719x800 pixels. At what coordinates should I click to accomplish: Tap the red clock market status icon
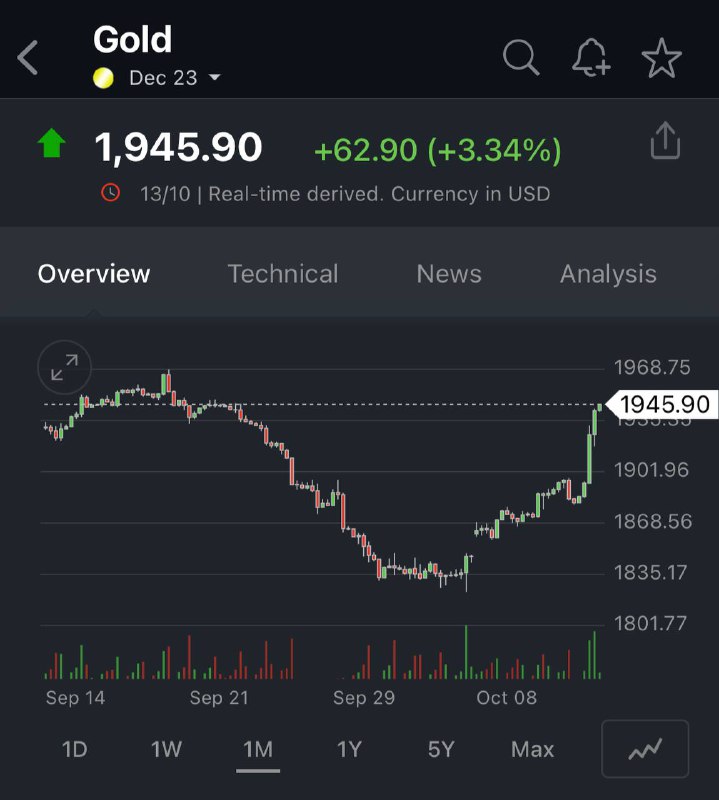110,193
